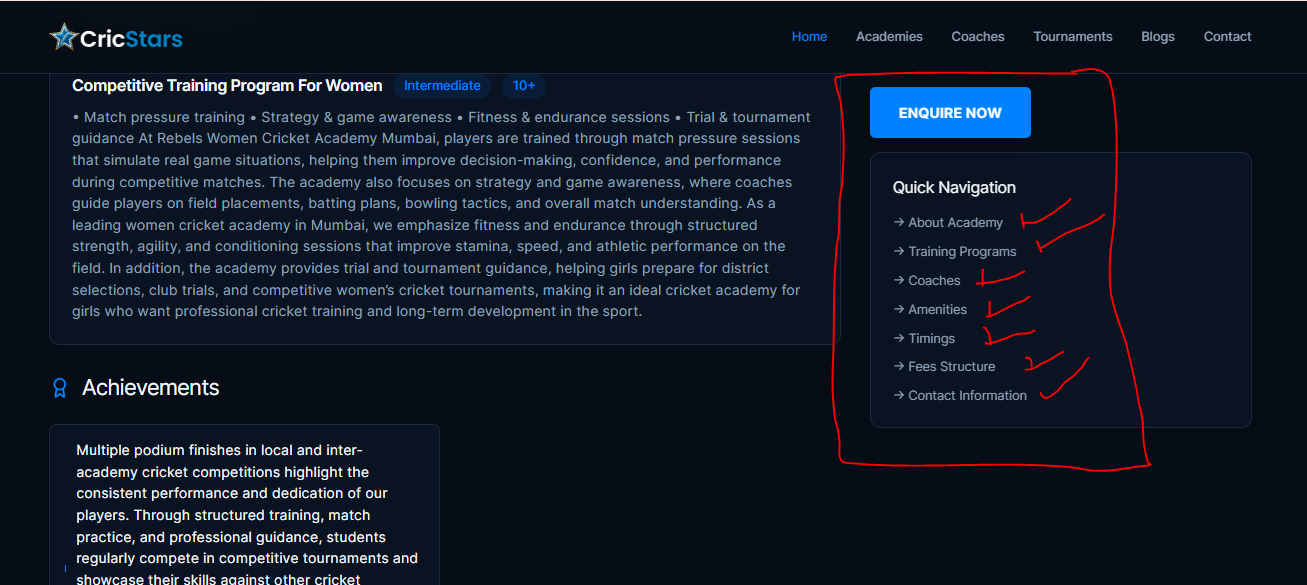
Task: Click Training Programs quick navigation link
Action: click(961, 252)
